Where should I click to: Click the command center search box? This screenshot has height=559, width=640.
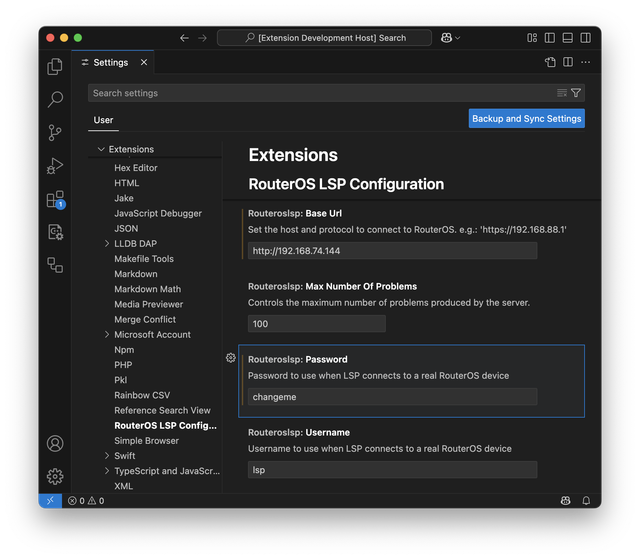point(324,38)
